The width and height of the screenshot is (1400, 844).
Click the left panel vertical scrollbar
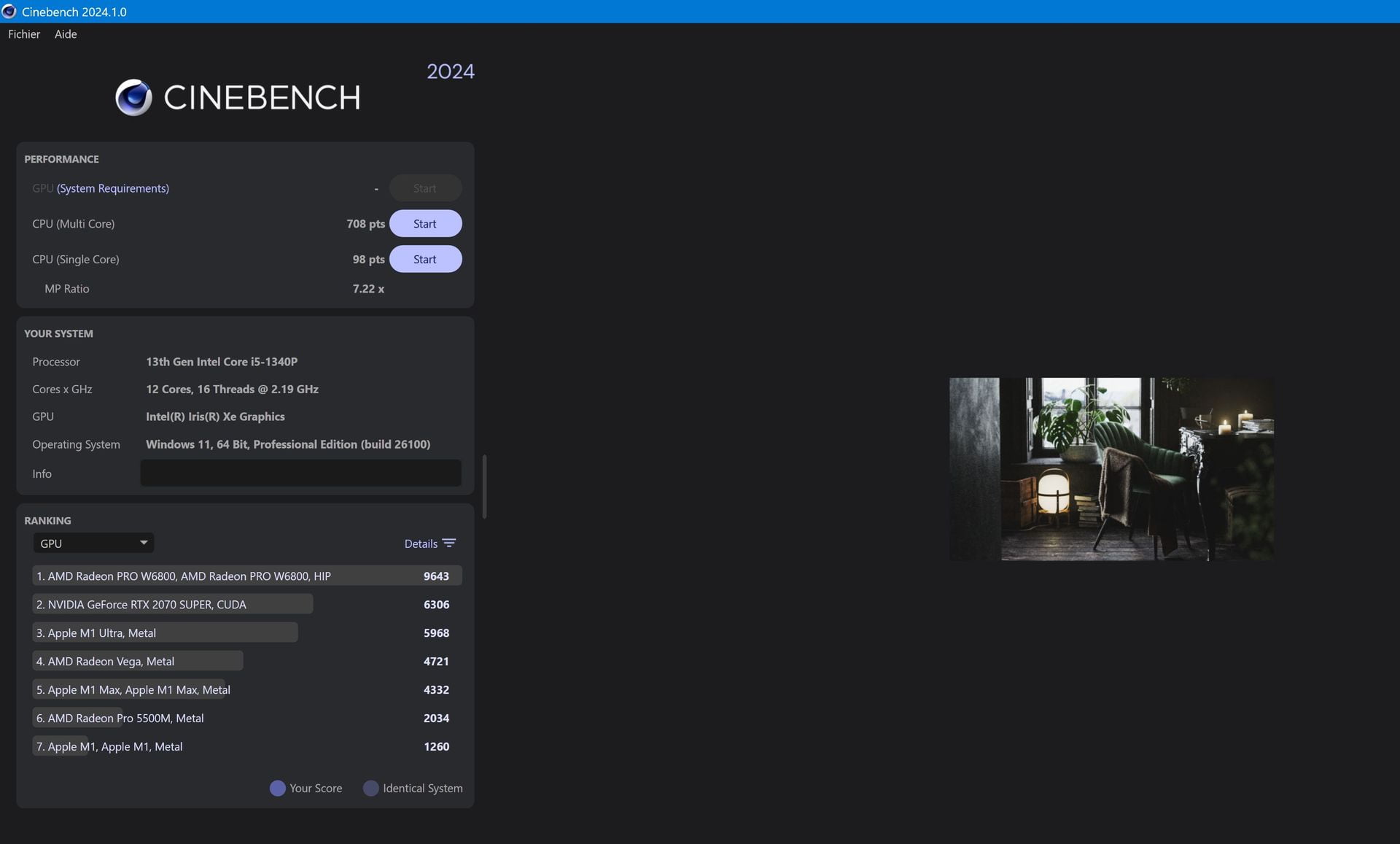484,487
